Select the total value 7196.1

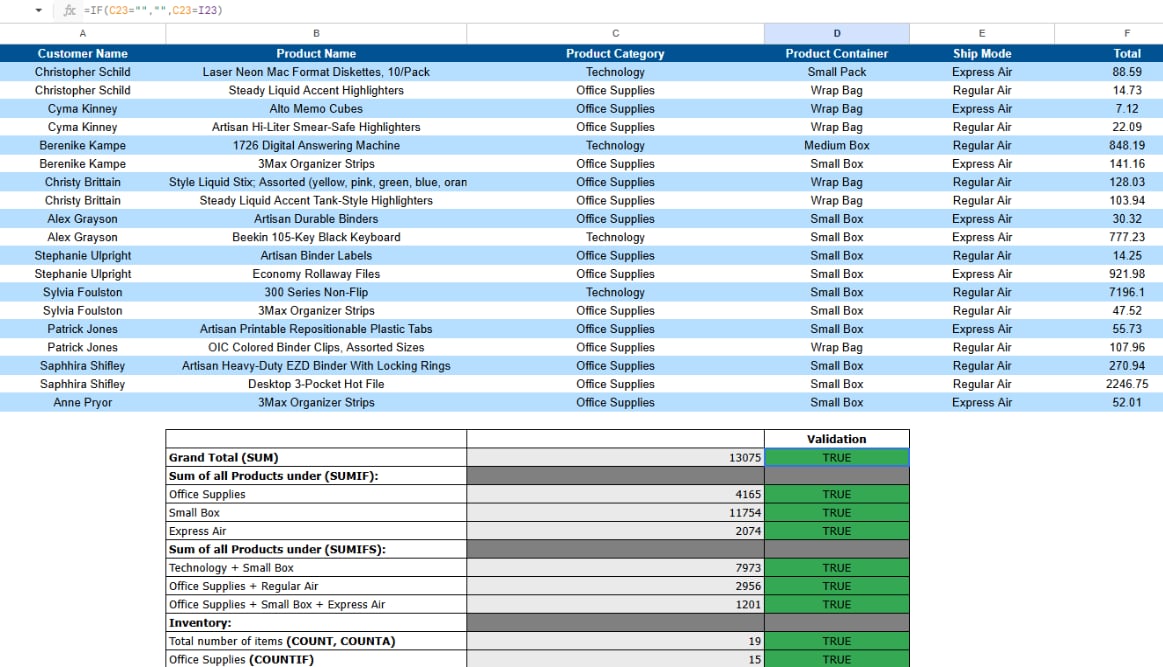[1127, 292]
